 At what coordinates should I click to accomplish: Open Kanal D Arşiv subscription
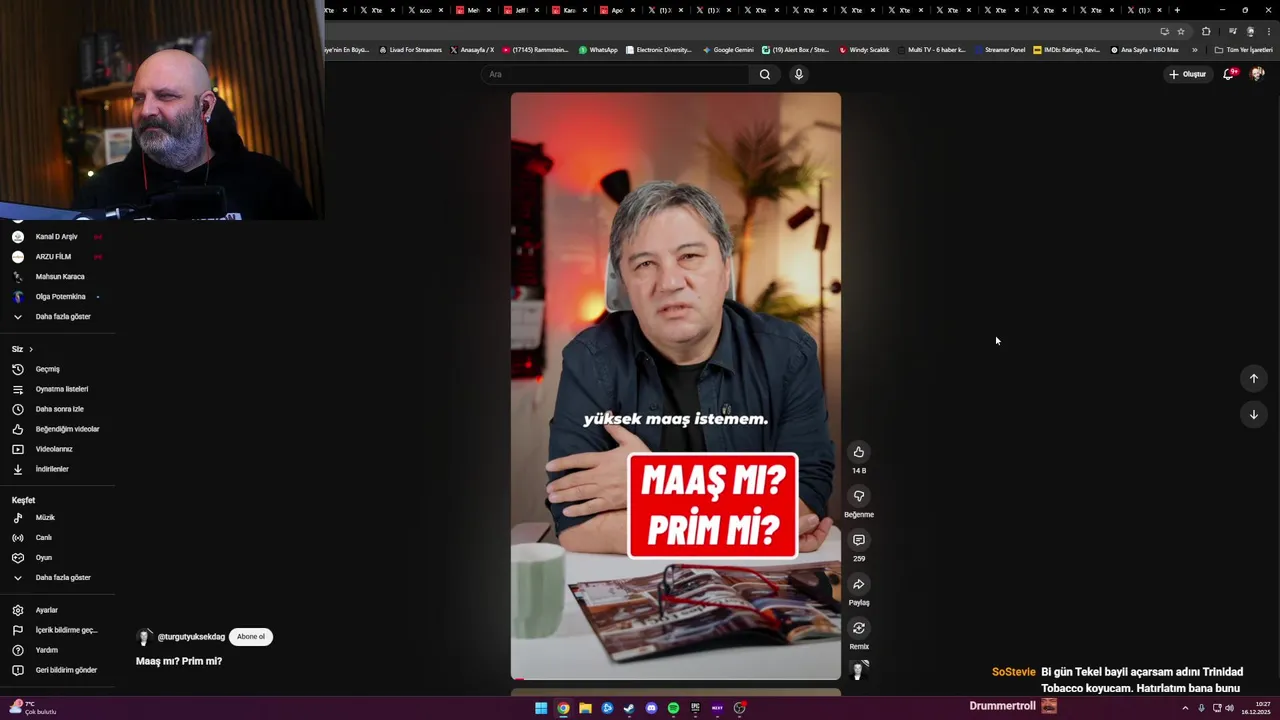58,237
